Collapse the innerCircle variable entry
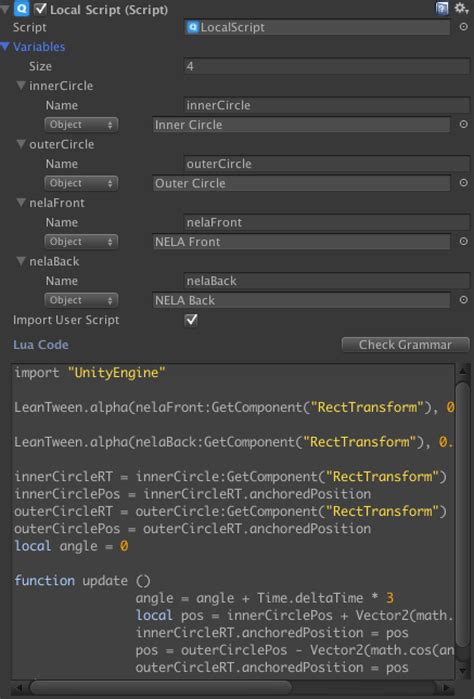The width and height of the screenshot is (474, 699). tap(21, 85)
